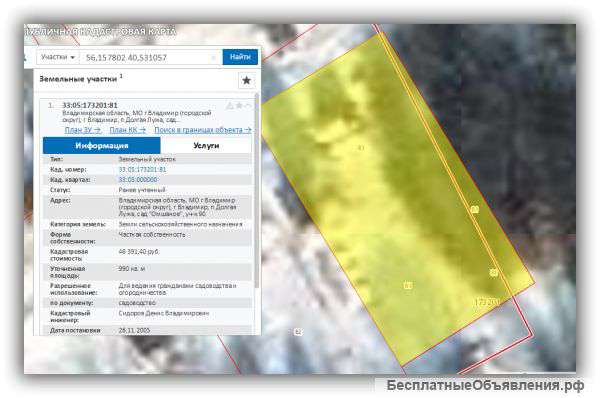
Task: Clear the search field with the x icon
Action: (214, 57)
